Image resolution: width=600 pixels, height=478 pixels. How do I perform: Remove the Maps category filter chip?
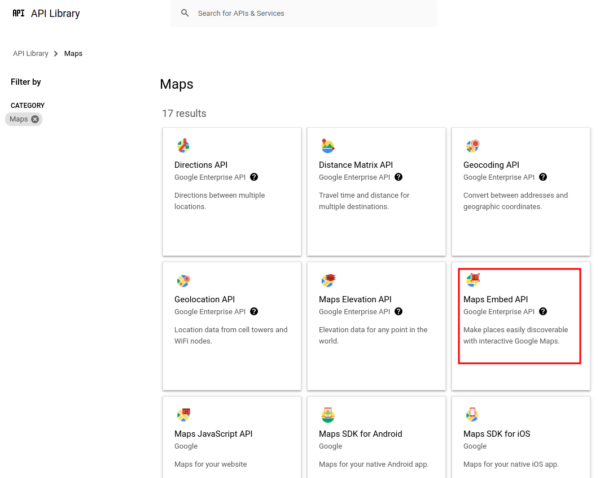(x=35, y=119)
